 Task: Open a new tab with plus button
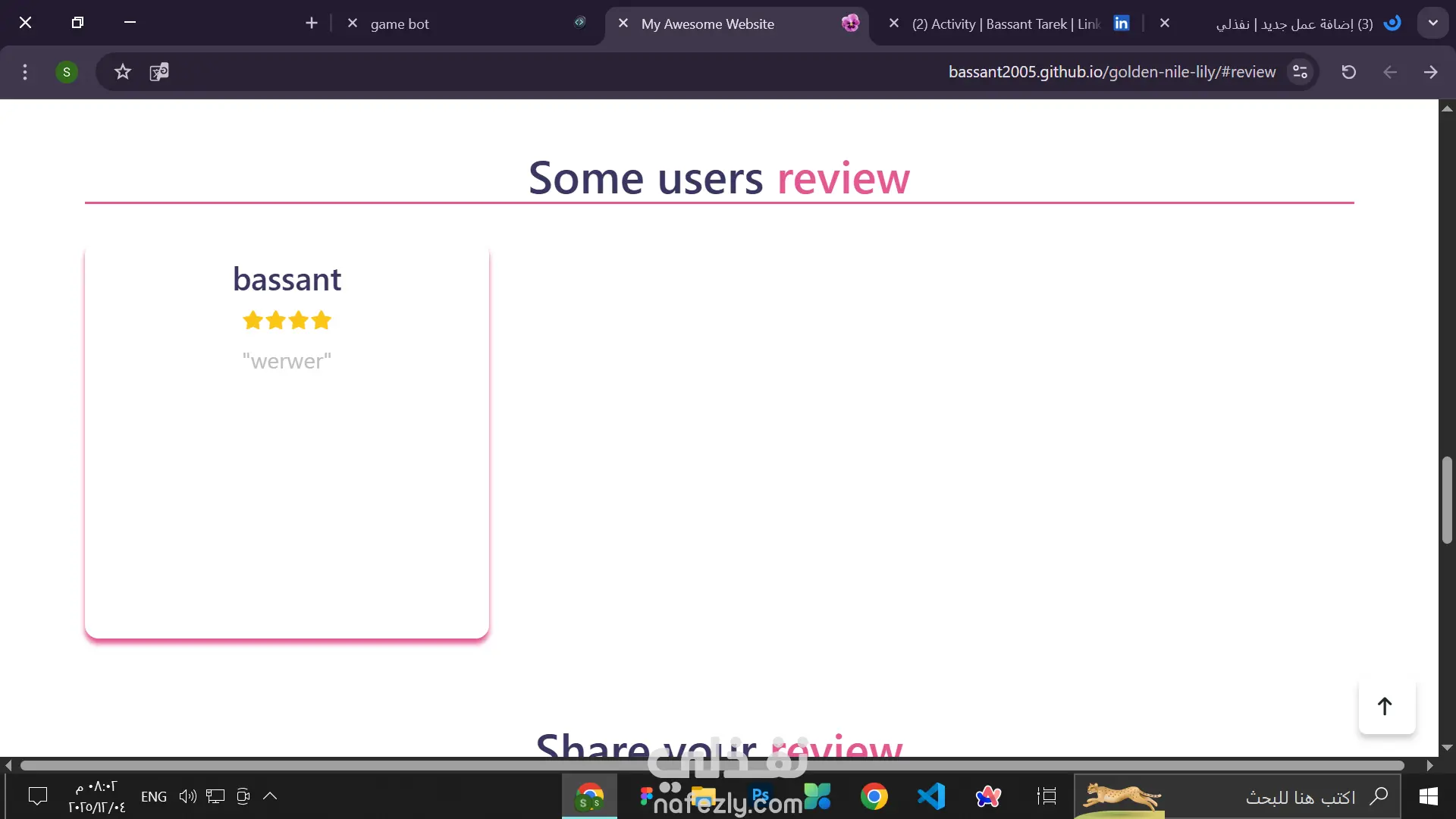312,23
